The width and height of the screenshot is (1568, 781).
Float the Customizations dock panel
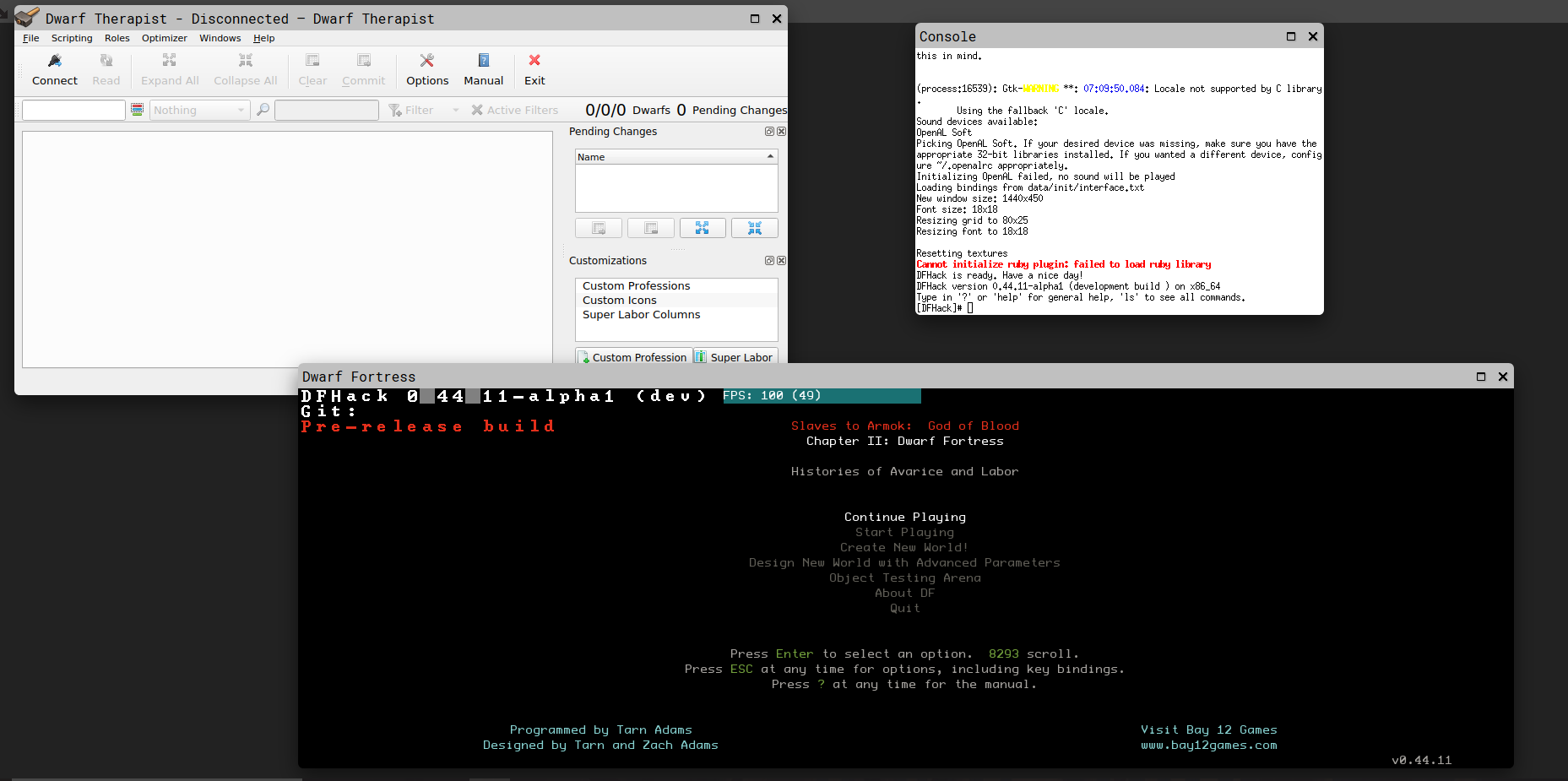point(769,261)
